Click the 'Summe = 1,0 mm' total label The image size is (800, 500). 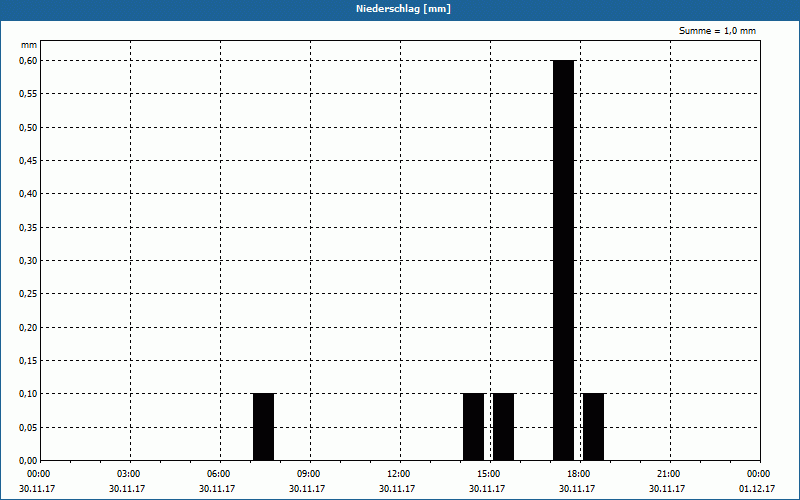click(717, 31)
